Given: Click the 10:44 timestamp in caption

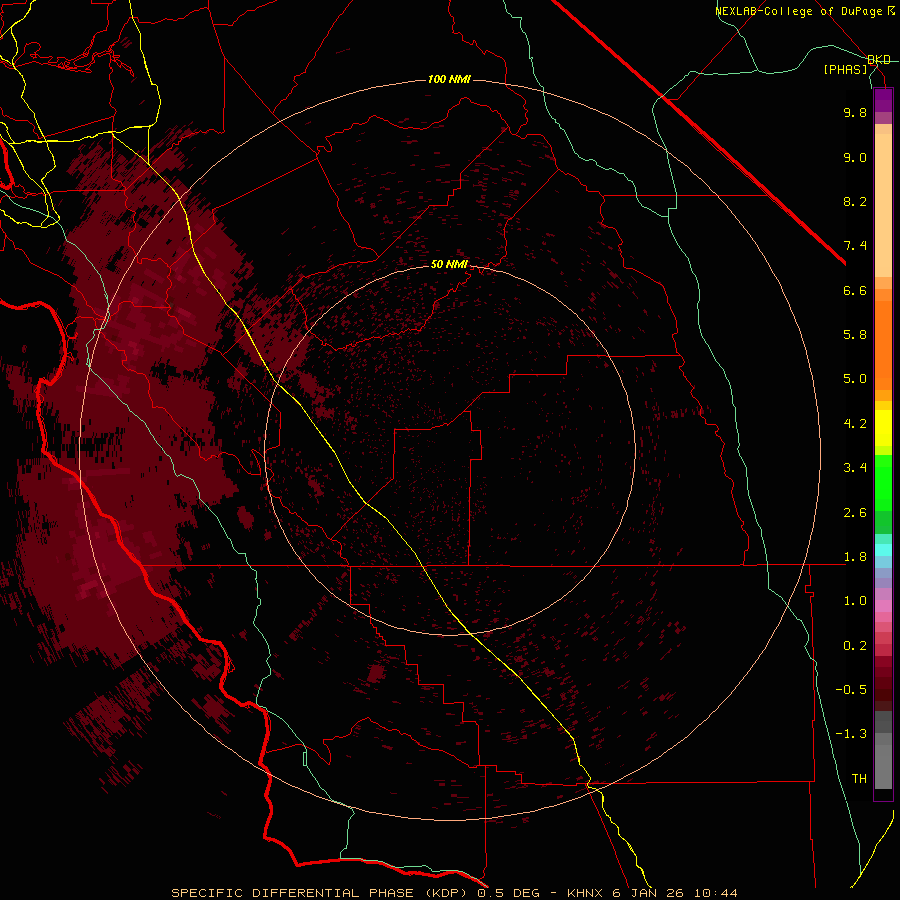Looking at the screenshot, I should (x=716, y=893).
